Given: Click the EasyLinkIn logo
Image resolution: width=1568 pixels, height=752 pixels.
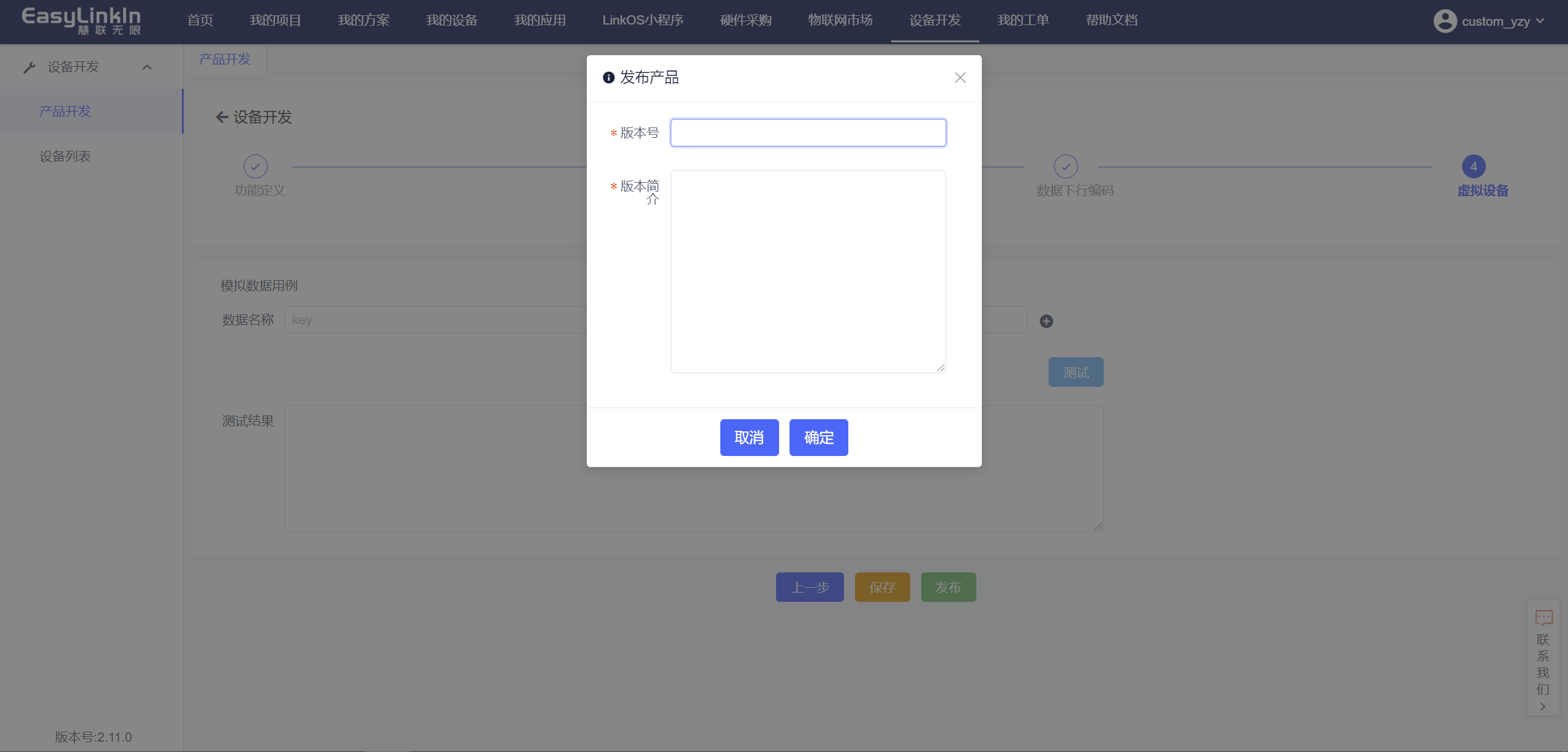Looking at the screenshot, I should [81, 21].
